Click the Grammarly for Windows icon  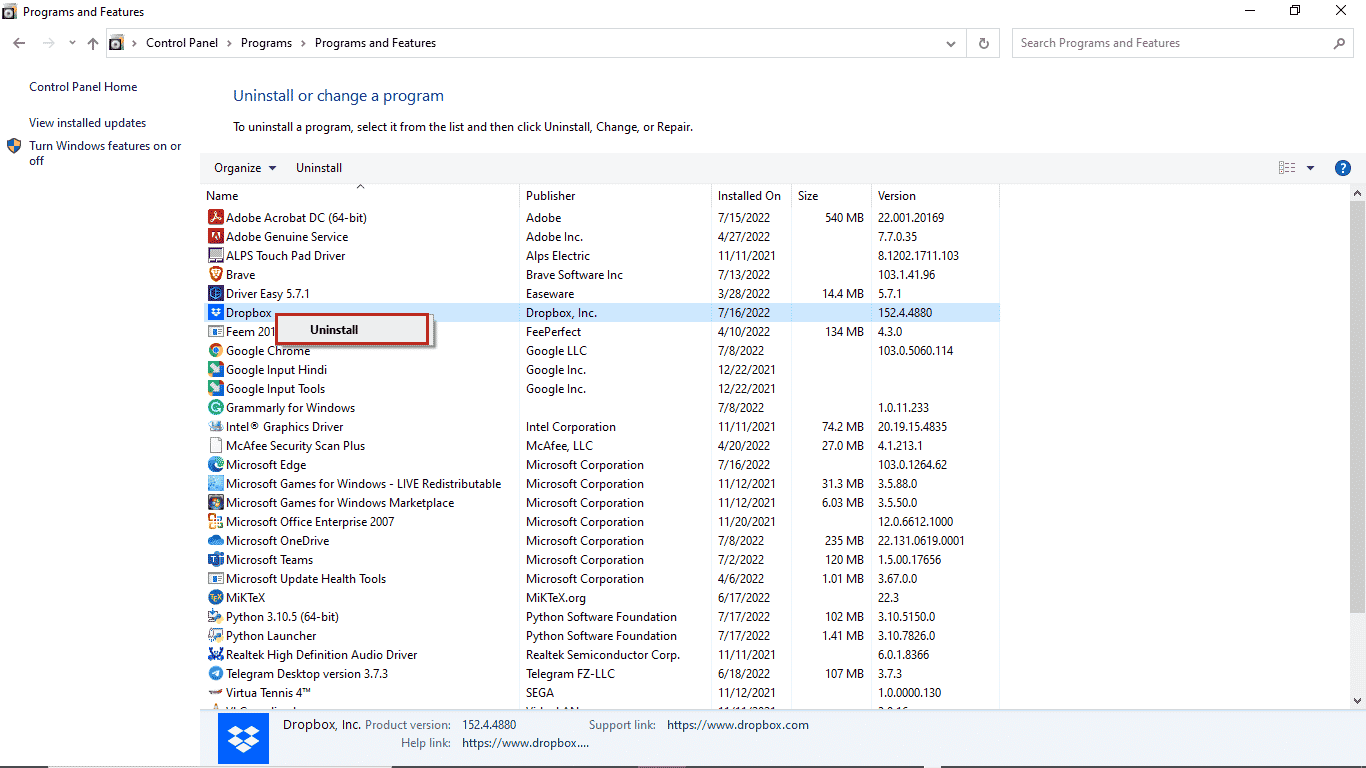(215, 407)
